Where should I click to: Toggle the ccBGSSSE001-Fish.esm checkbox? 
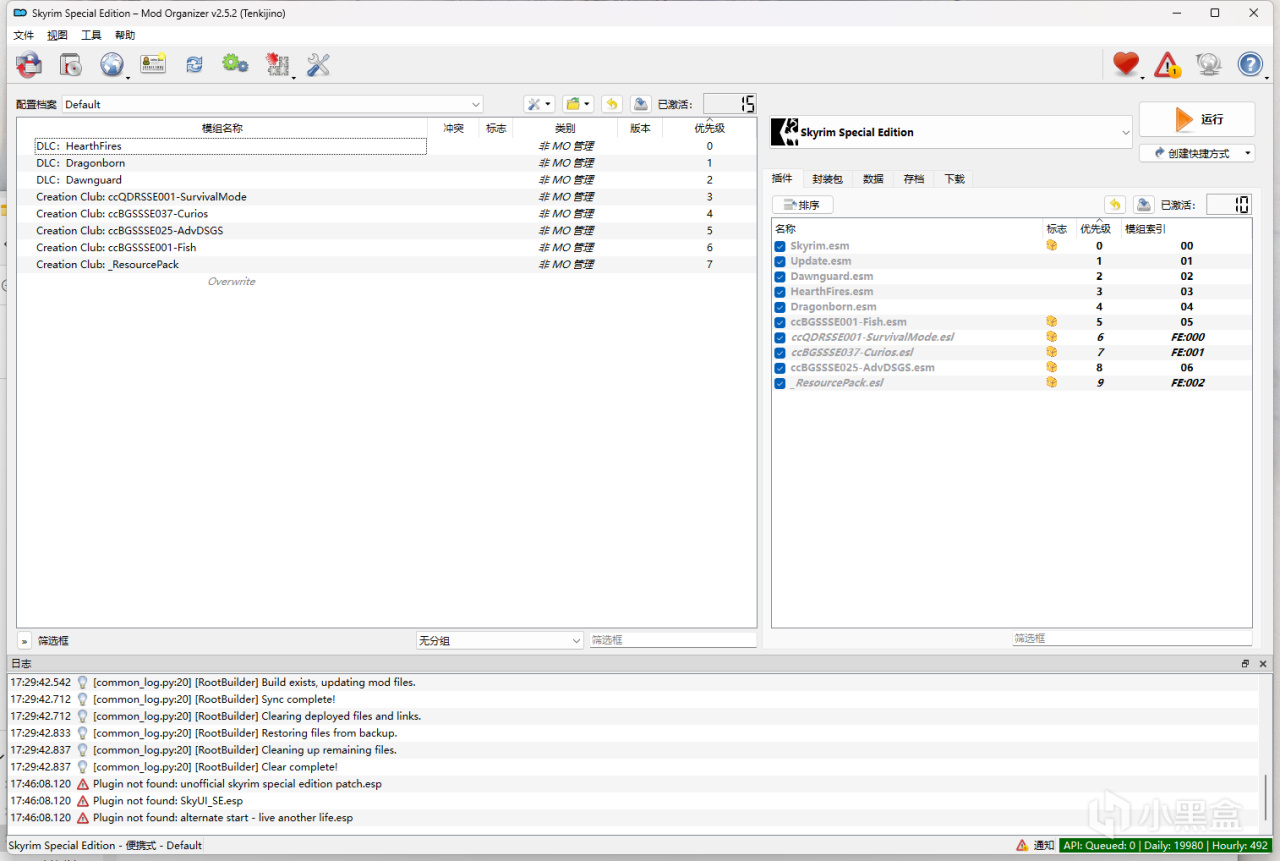coord(780,322)
